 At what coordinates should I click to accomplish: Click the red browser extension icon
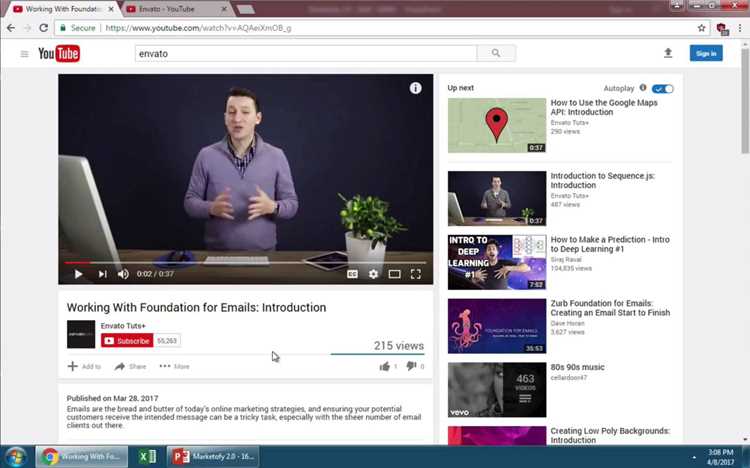pos(722,28)
